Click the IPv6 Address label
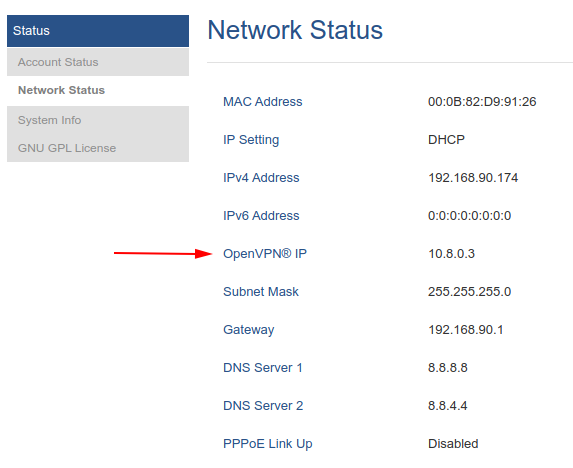Viewport: 573px width, 468px height. [x=261, y=216]
